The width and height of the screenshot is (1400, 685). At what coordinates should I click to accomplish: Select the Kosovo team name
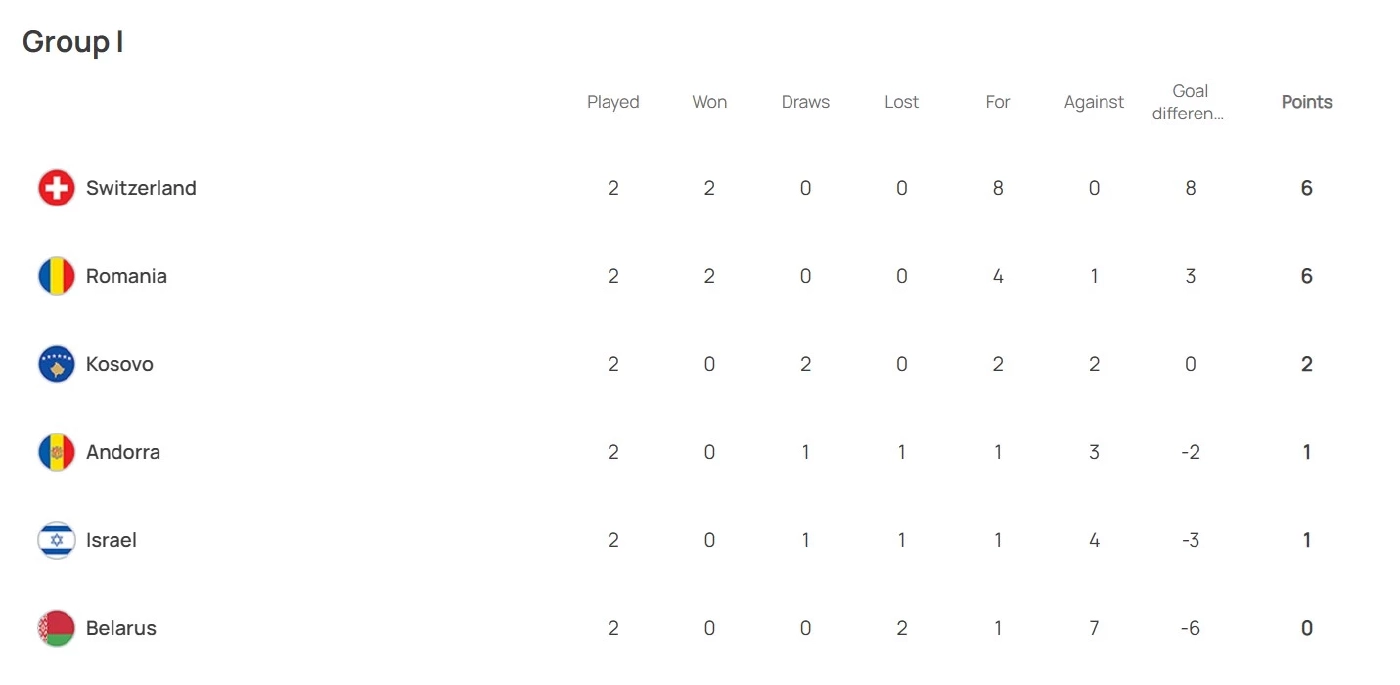[120, 364]
